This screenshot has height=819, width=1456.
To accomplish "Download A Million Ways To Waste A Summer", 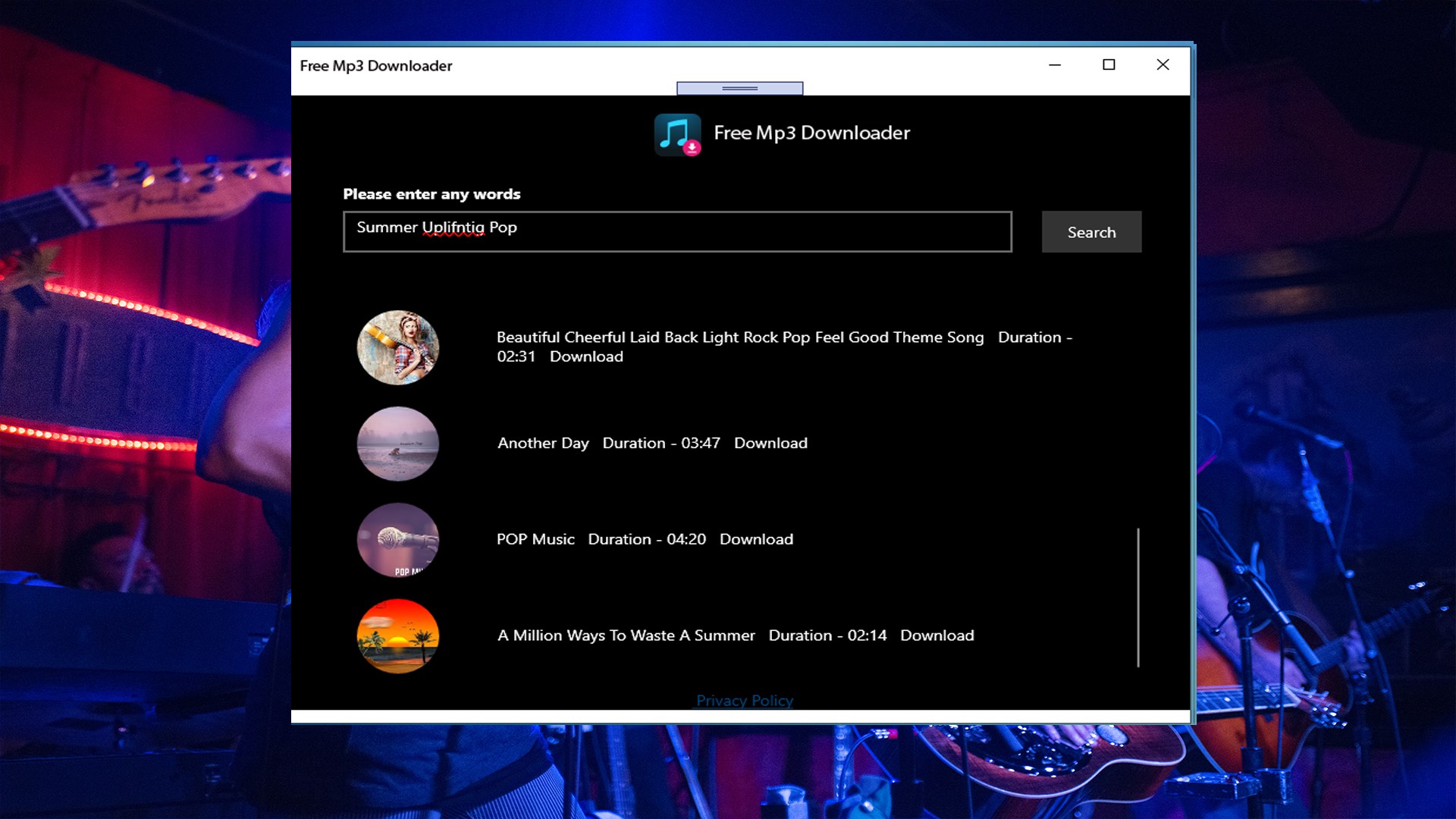I will (x=936, y=636).
